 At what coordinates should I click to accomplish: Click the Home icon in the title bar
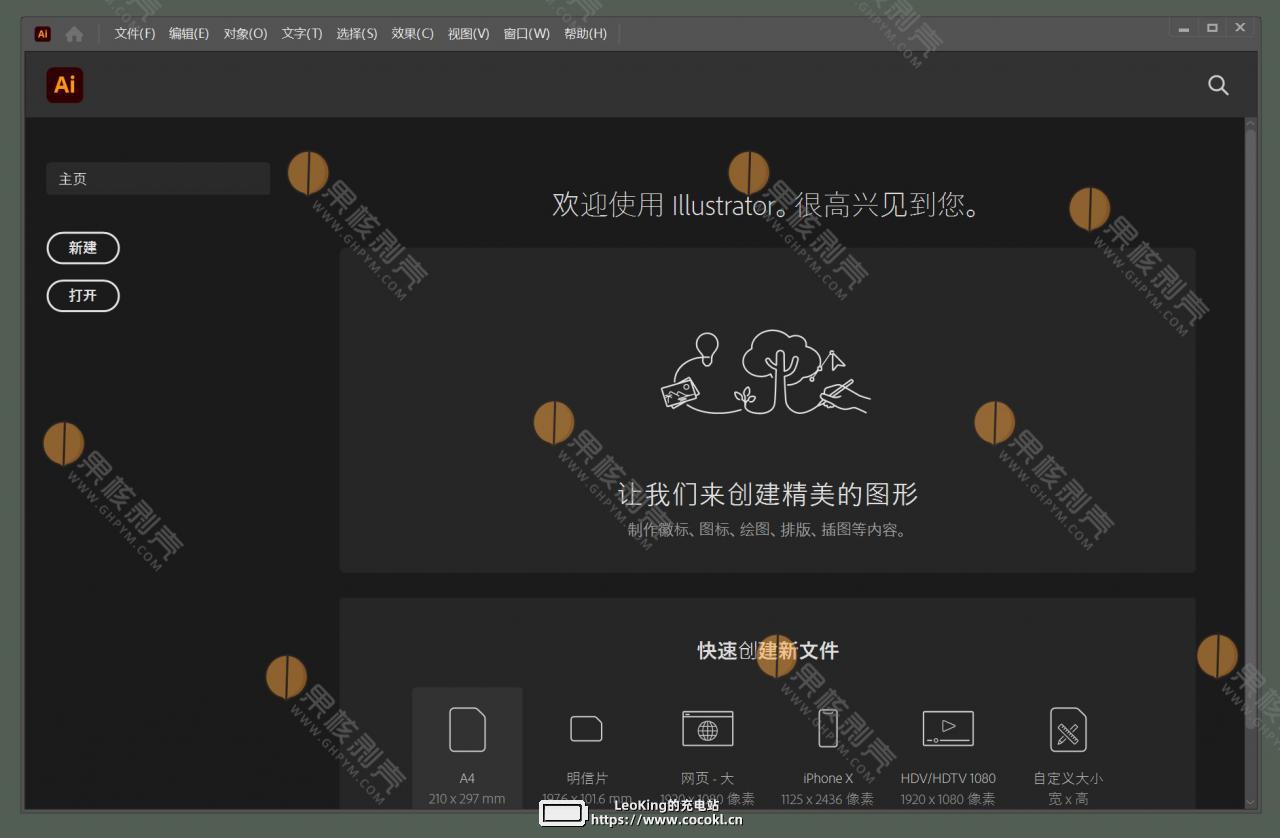[74, 33]
